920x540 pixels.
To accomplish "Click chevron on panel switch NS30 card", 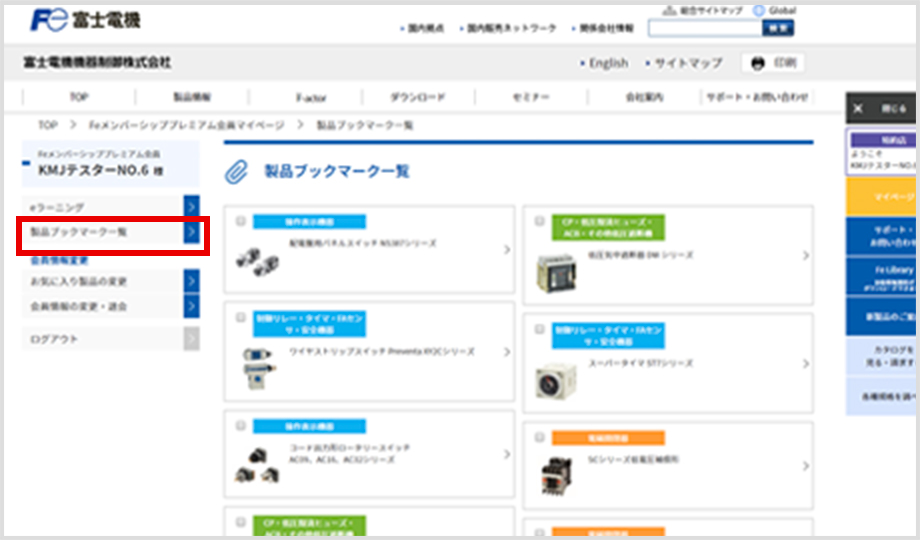I will [x=507, y=250].
